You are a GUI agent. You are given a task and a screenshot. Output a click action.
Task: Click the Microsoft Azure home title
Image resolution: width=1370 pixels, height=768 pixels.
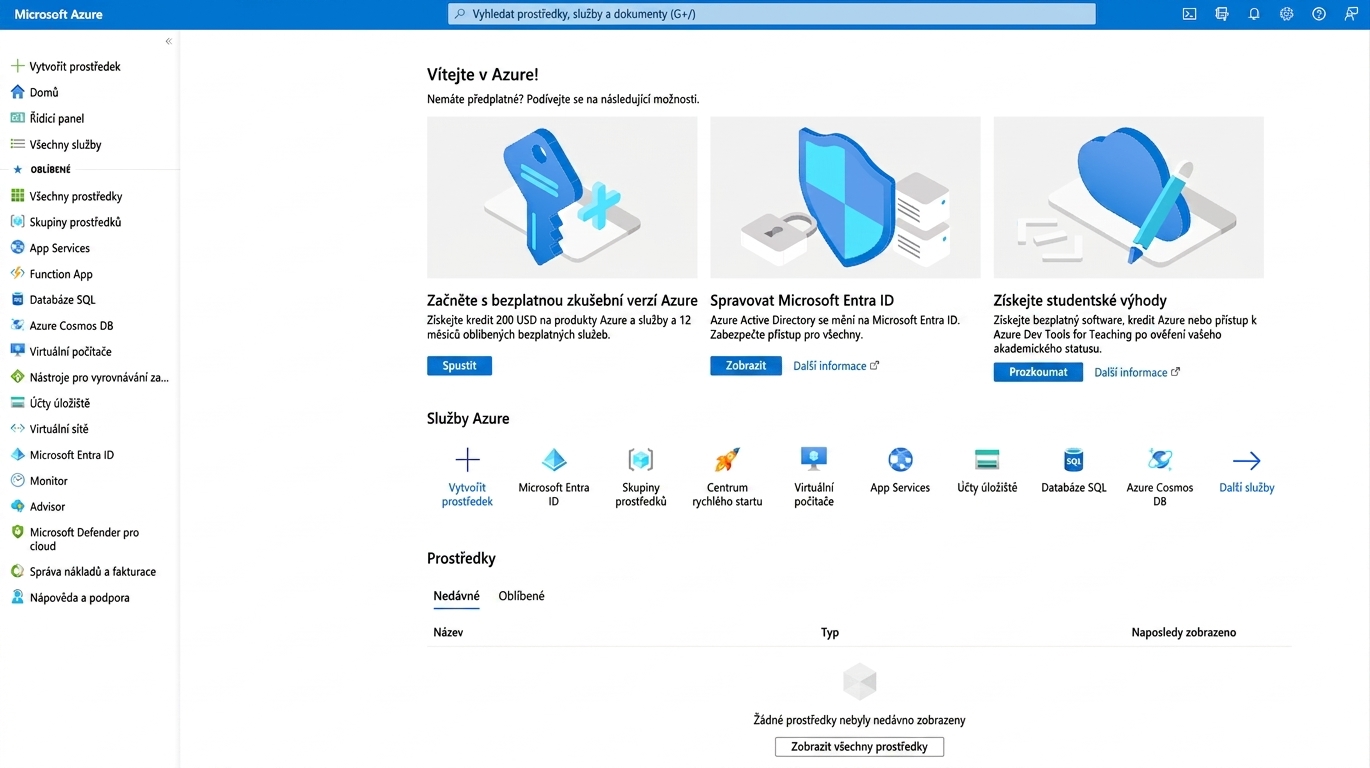[x=58, y=14]
